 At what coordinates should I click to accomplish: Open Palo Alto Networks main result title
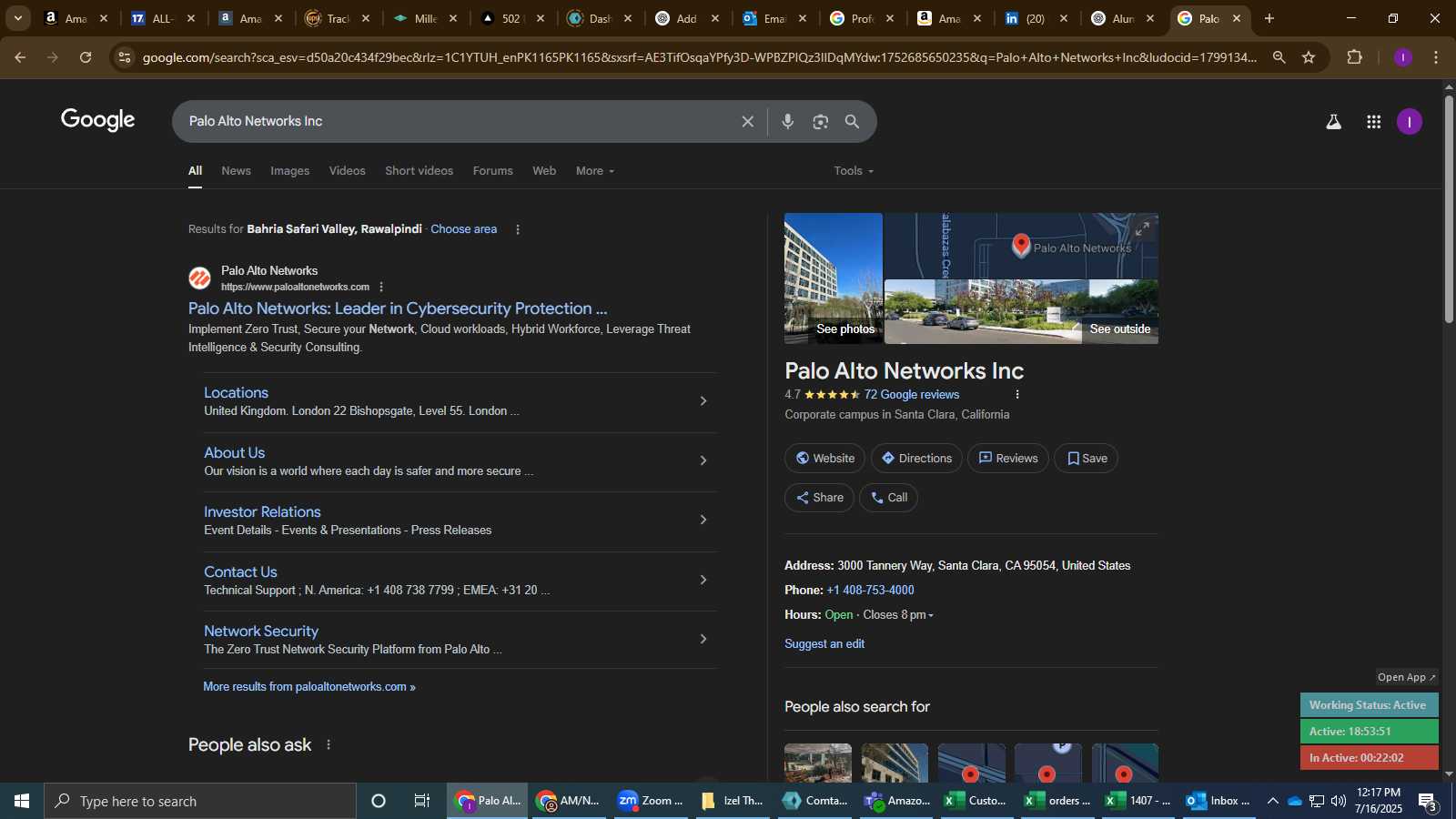pyautogui.click(x=398, y=308)
